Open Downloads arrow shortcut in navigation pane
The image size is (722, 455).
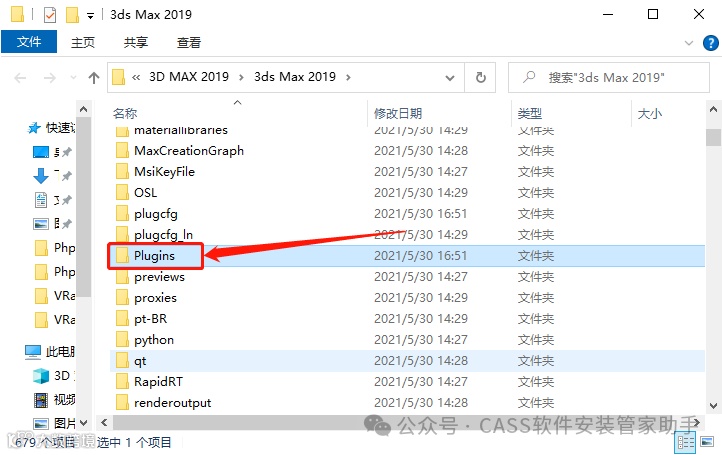point(41,175)
